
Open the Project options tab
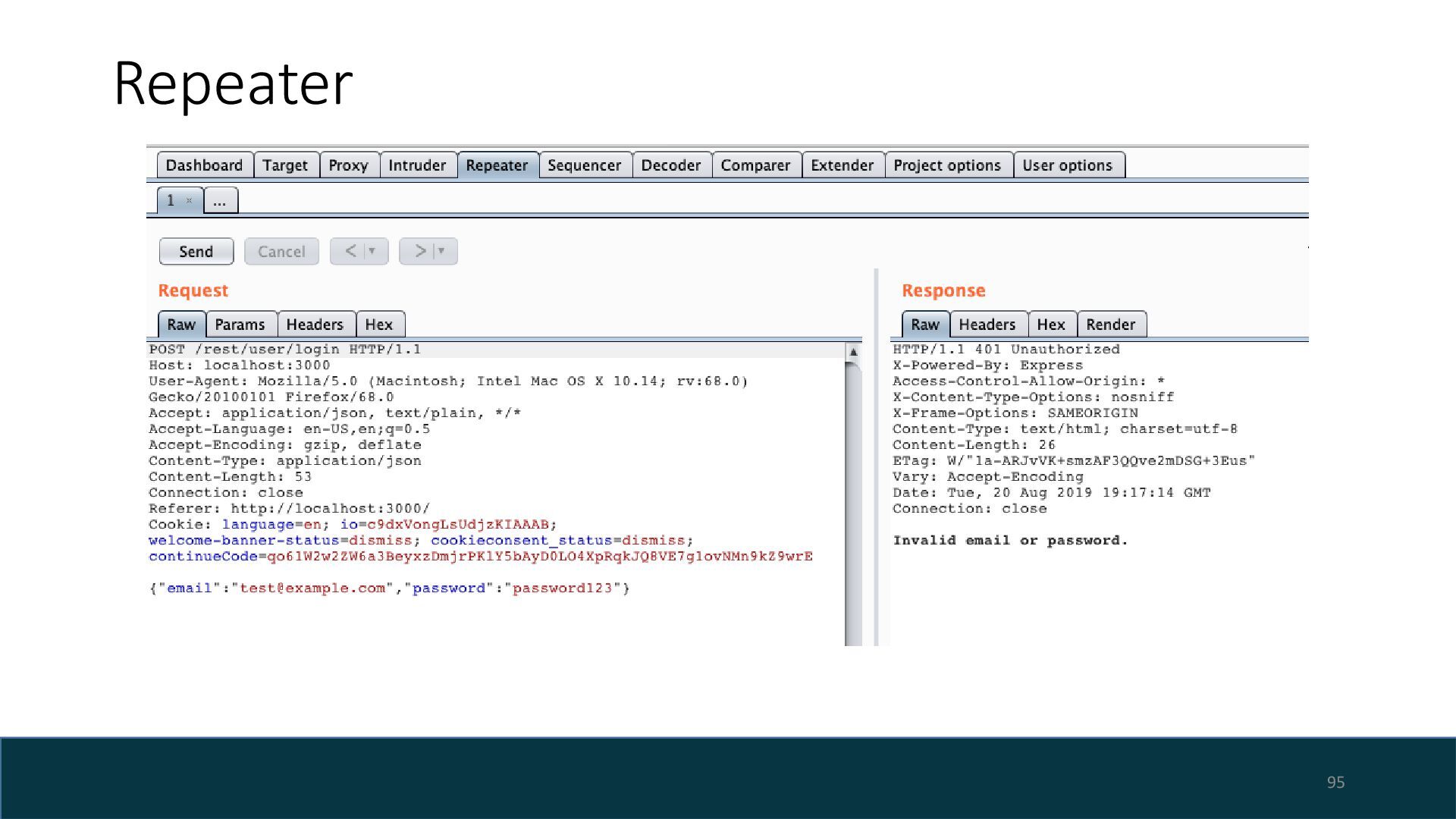947,165
